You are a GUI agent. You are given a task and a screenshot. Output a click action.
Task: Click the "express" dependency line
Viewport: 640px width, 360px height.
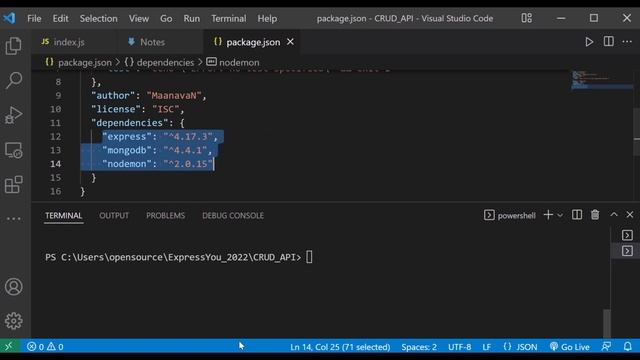coord(160,137)
